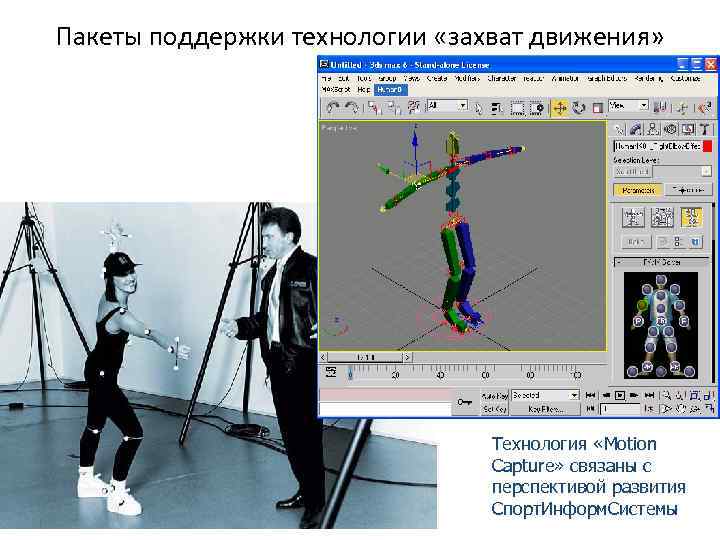Screen dimensions: 720x540
Task: Switch to the Modify command panel tab
Action: 636,129
